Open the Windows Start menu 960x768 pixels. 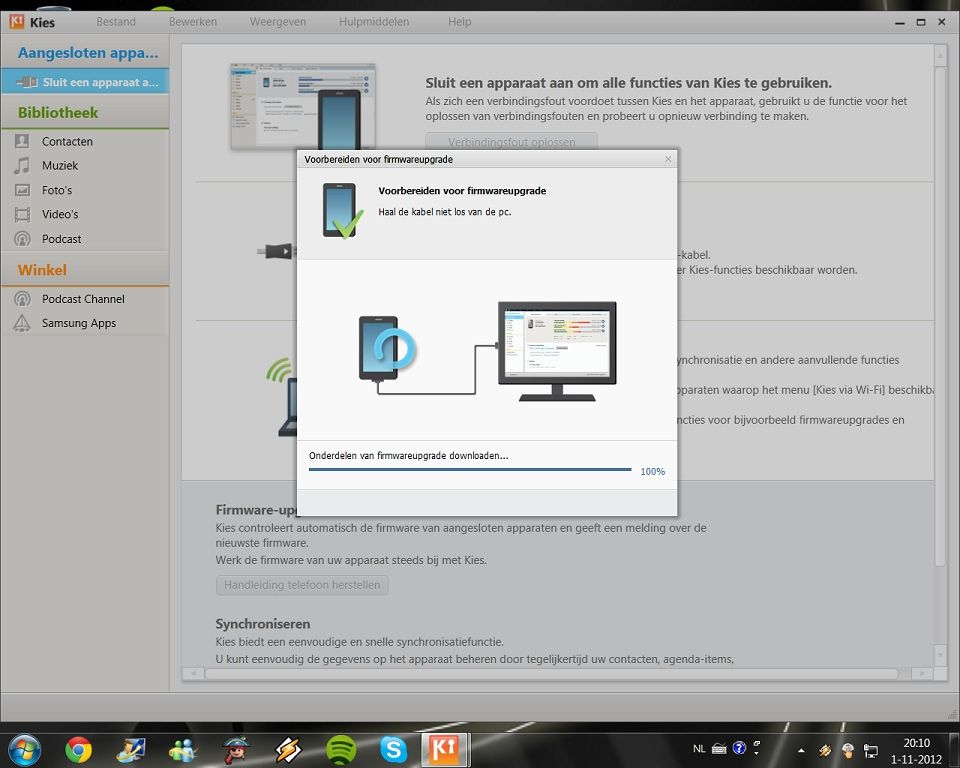click(25, 750)
